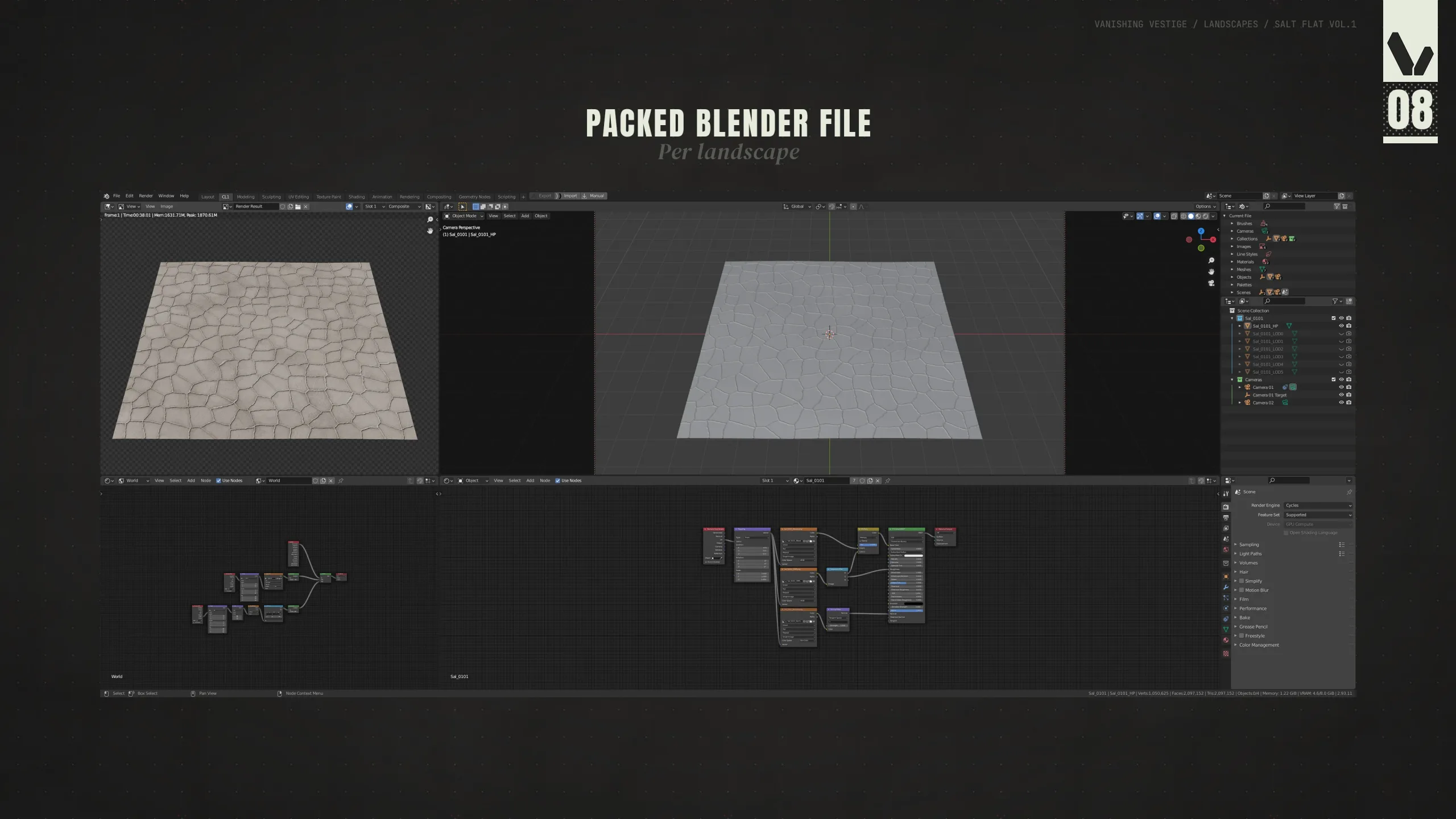The width and height of the screenshot is (1456, 819).
Task: Click the Options button in 3D viewport
Action: click(1205, 207)
